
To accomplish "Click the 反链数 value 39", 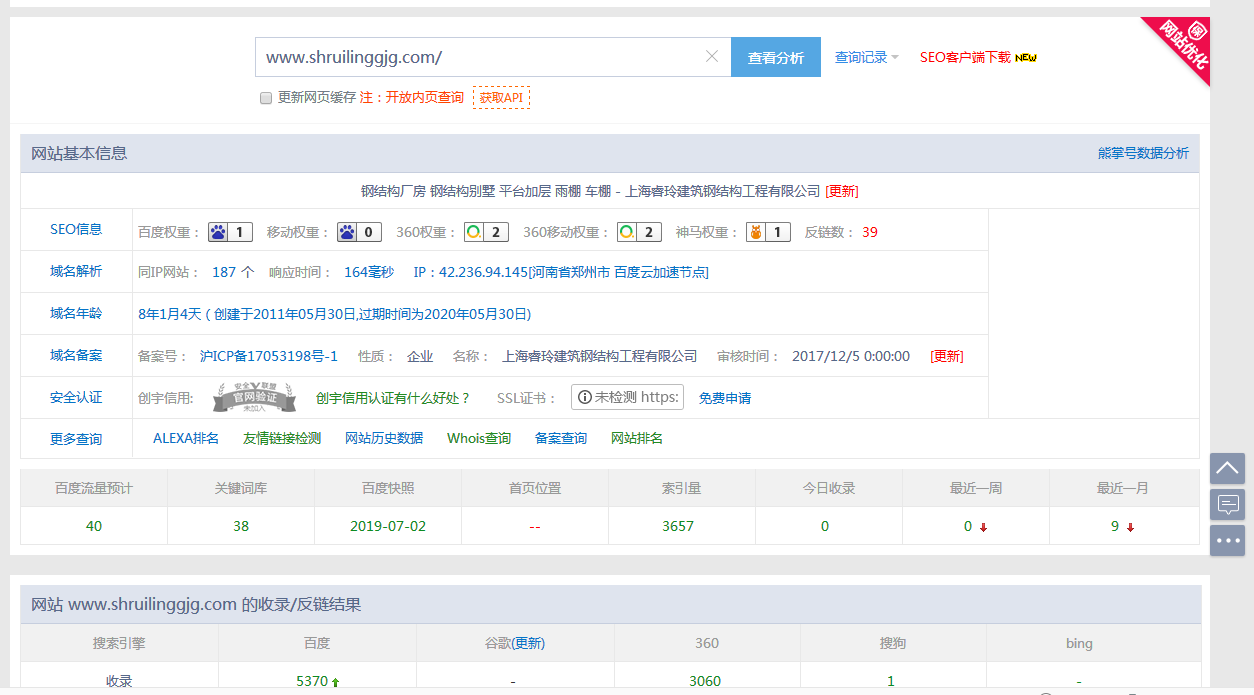I will click(x=870, y=232).
